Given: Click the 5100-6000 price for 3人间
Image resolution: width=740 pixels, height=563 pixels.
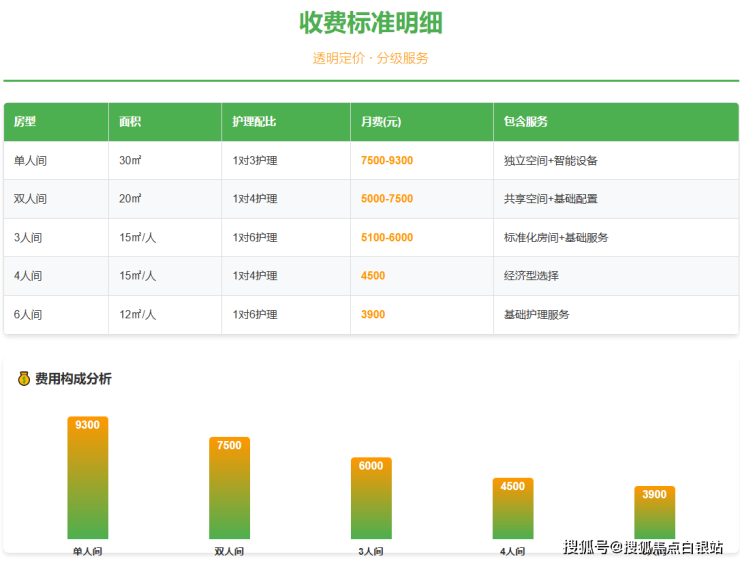Looking at the screenshot, I should (x=387, y=238).
